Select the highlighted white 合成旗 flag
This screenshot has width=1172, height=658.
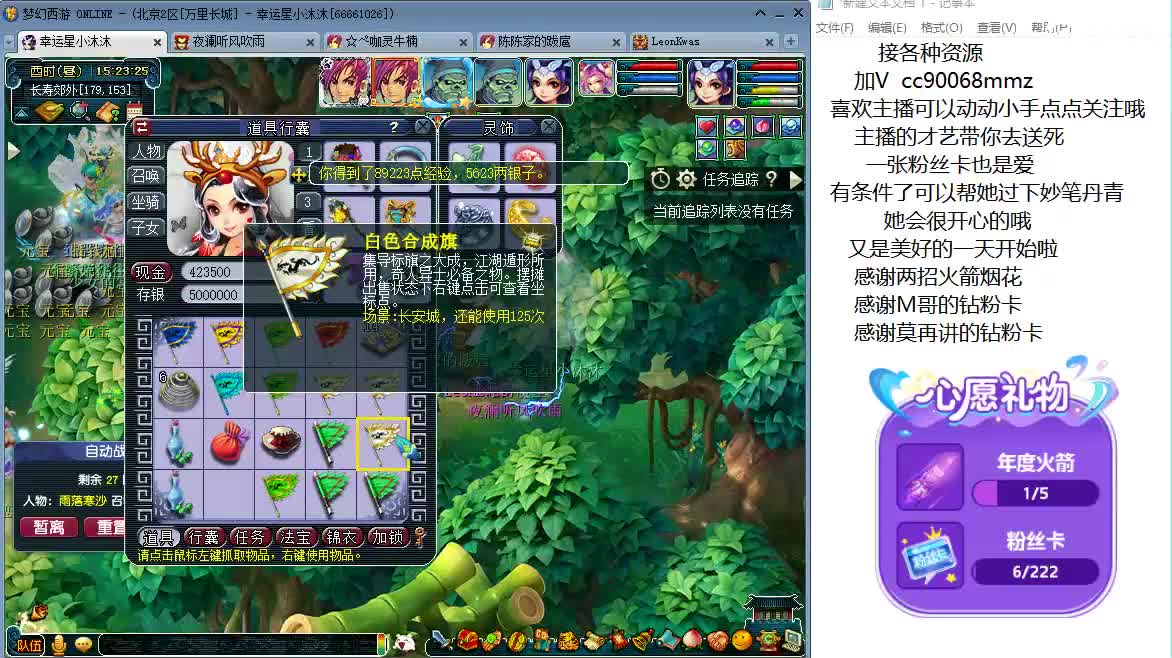pyautogui.click(x=383, y=443)
